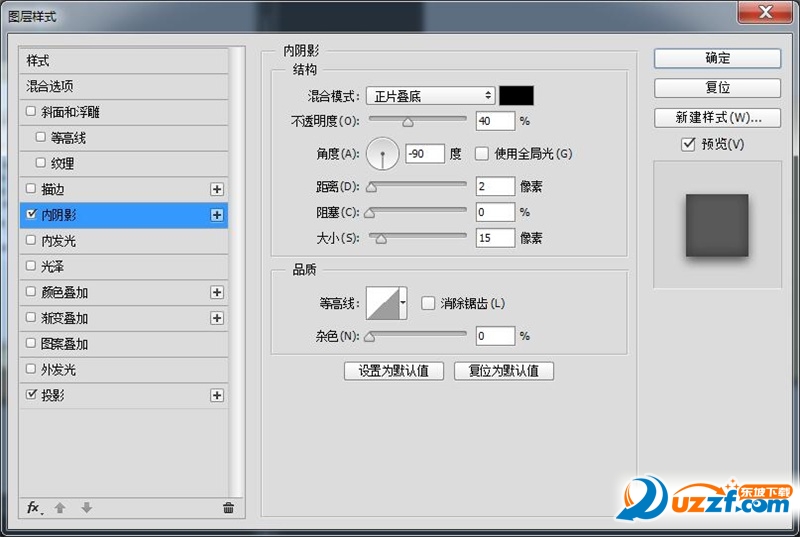This screenshot has height=537, width=800.
Task: Uncheck the 投影 checkbox
Action: [x=31, y=394]
